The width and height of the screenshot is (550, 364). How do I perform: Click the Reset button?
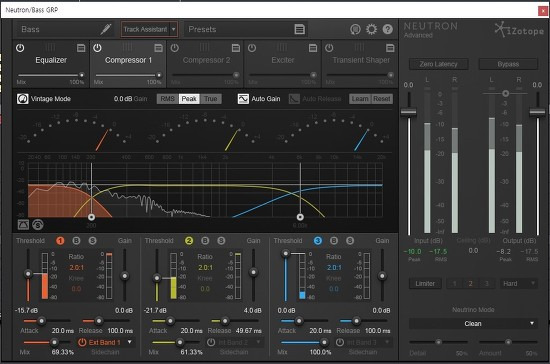tap(382, 99)
